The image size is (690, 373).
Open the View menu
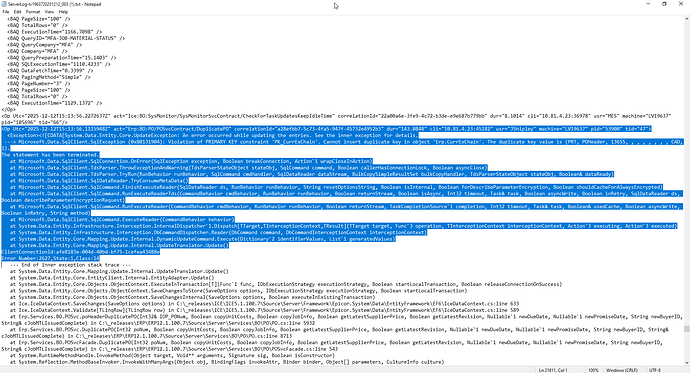[x=49, y=12]
